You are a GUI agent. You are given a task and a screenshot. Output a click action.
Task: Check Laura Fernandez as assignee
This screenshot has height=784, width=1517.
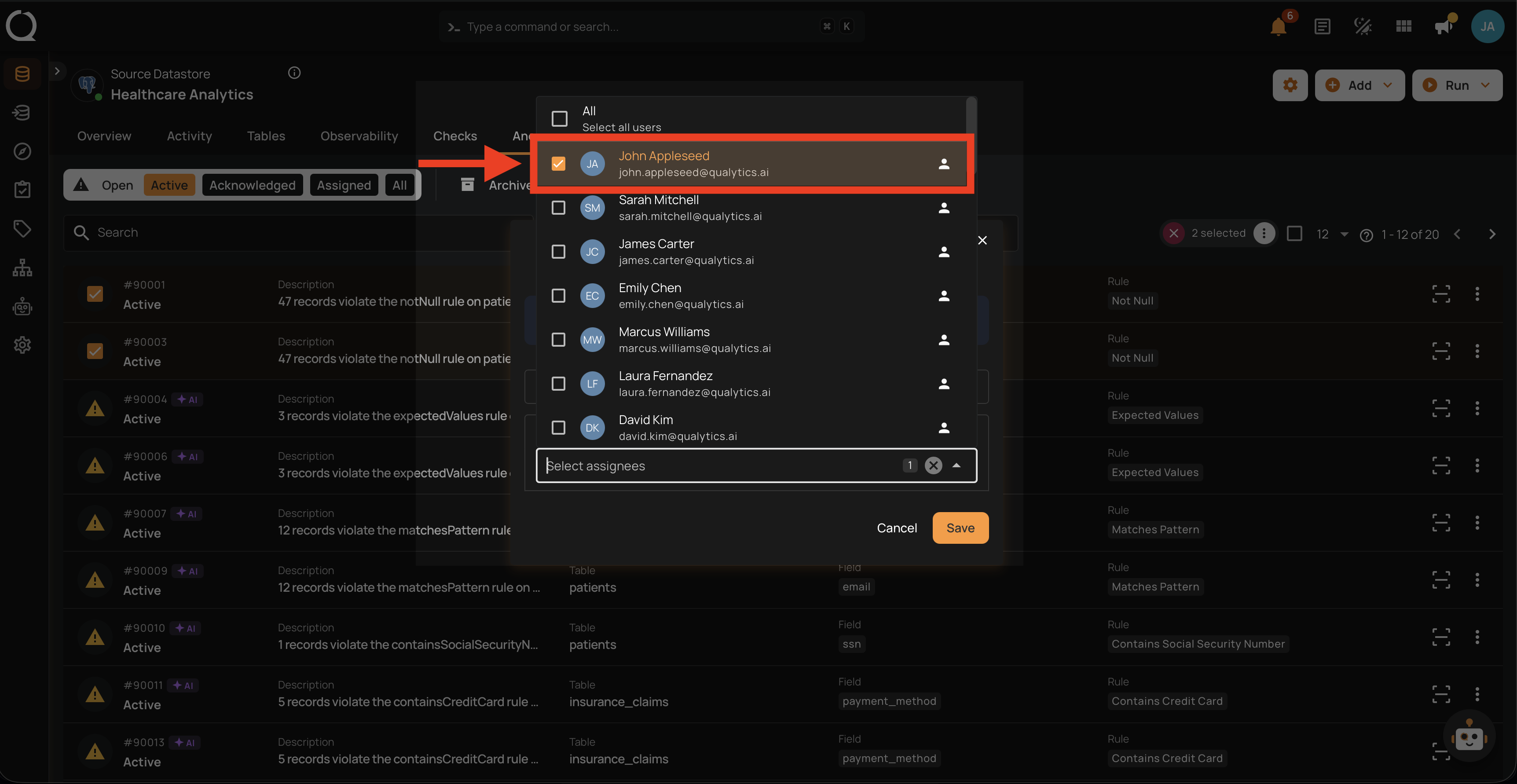point(558,384)
